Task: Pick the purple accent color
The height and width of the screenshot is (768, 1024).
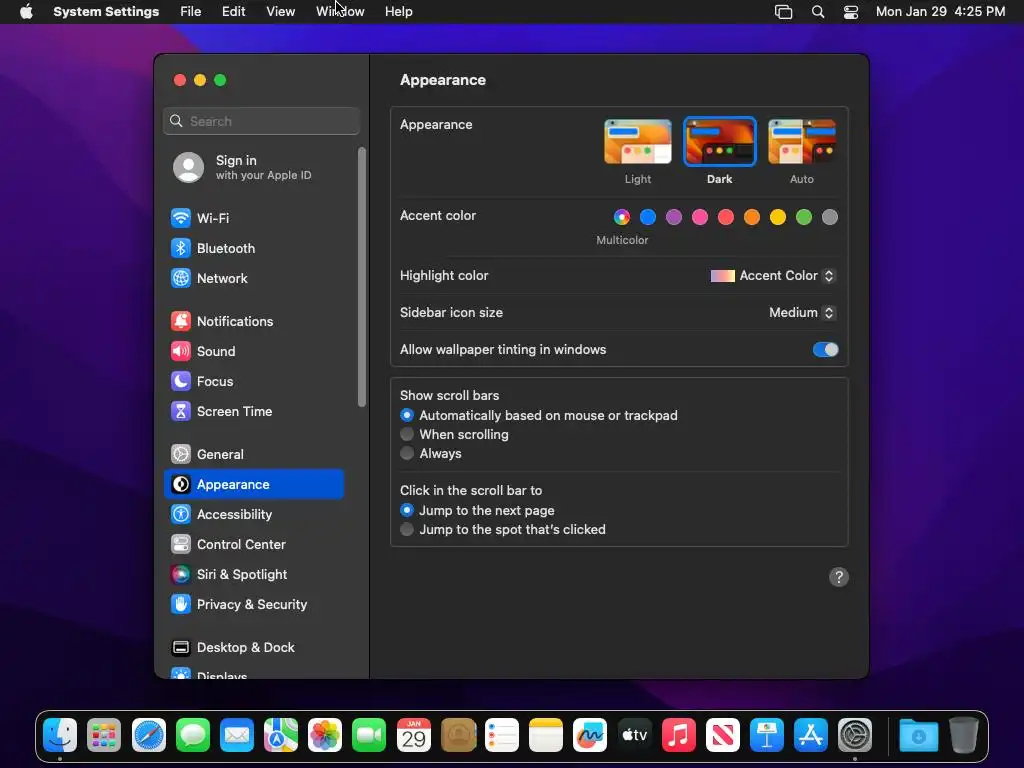Action: [x=674, y=217]
